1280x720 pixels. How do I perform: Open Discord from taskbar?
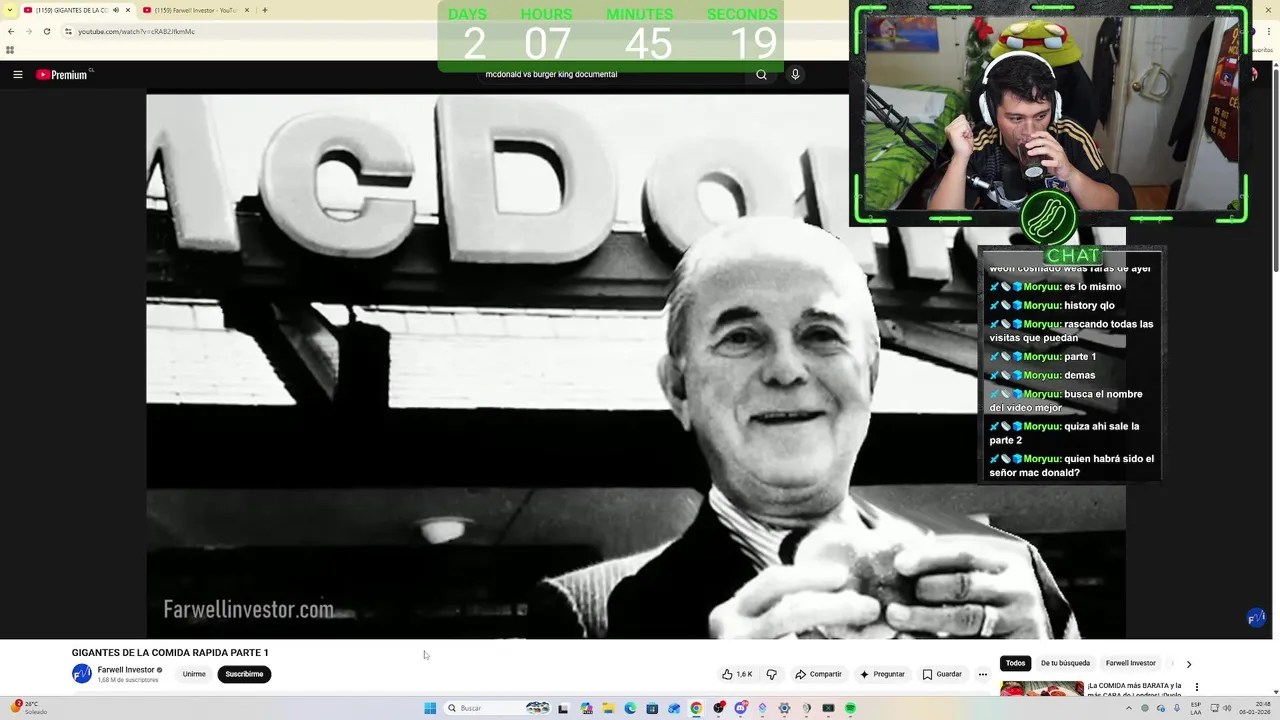pos(740,708)
